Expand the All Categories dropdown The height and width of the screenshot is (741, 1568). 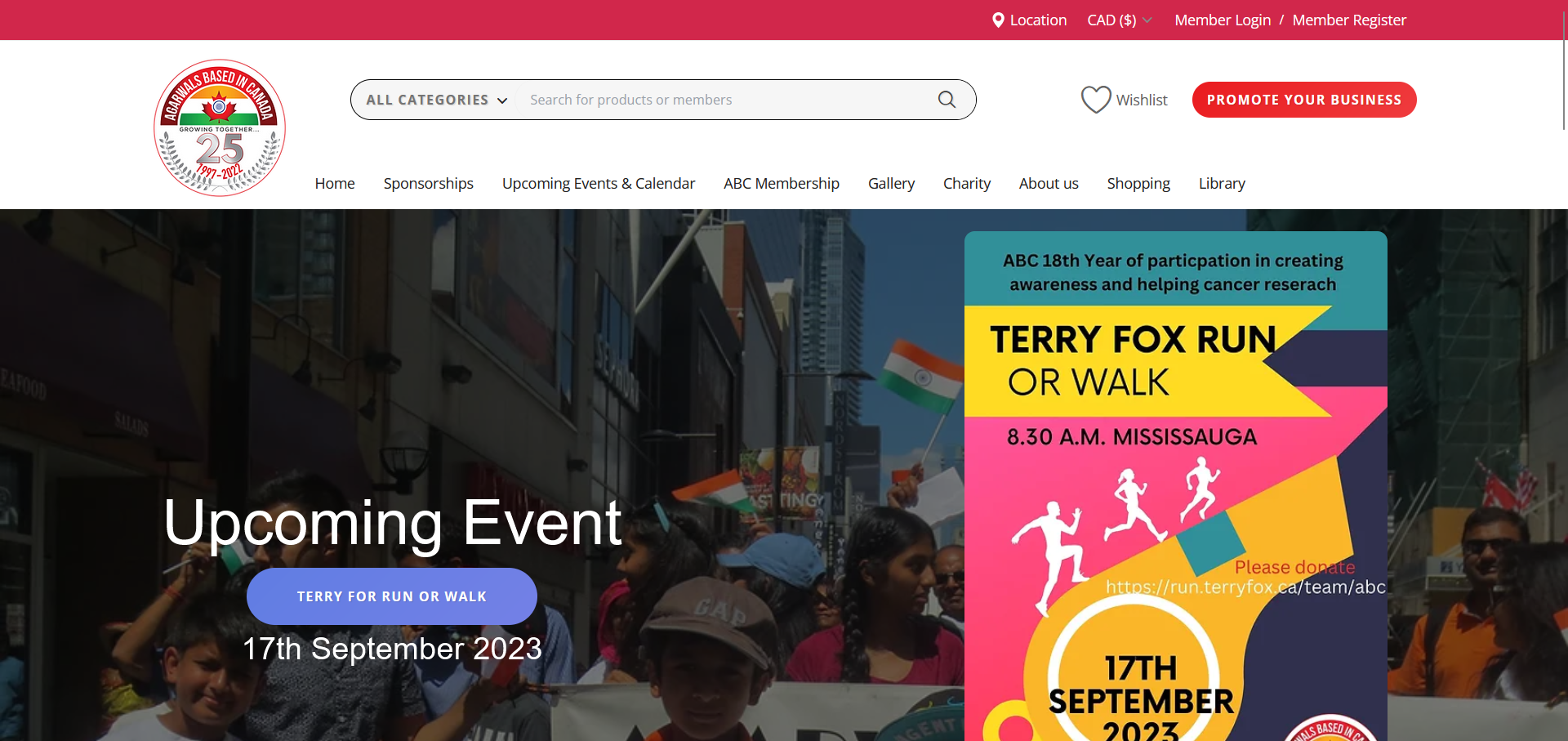coord(437,100)
